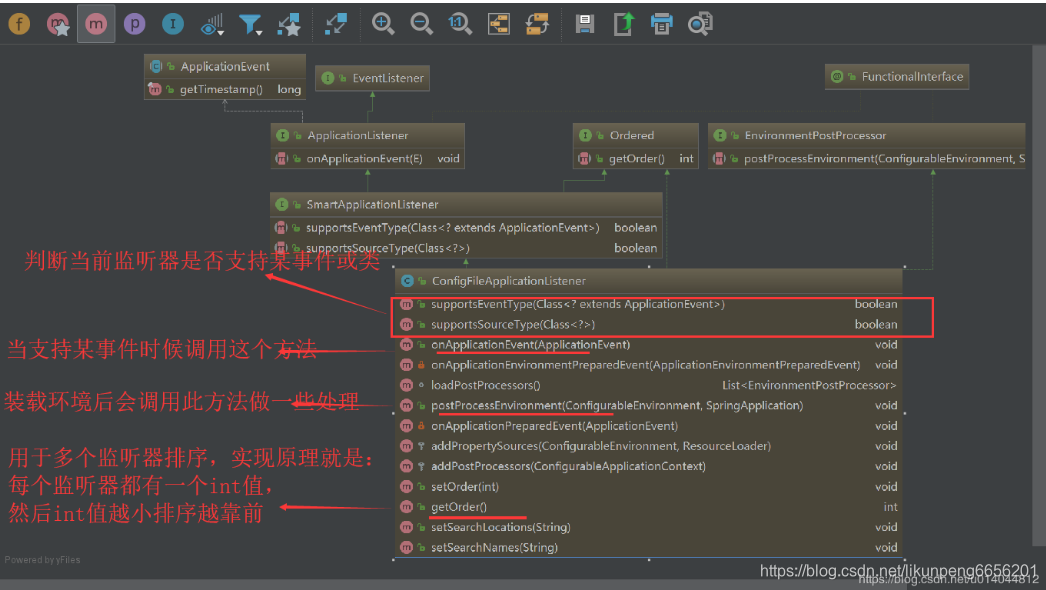
Task: Apply the current layout
Action: [x=537, y=24]
